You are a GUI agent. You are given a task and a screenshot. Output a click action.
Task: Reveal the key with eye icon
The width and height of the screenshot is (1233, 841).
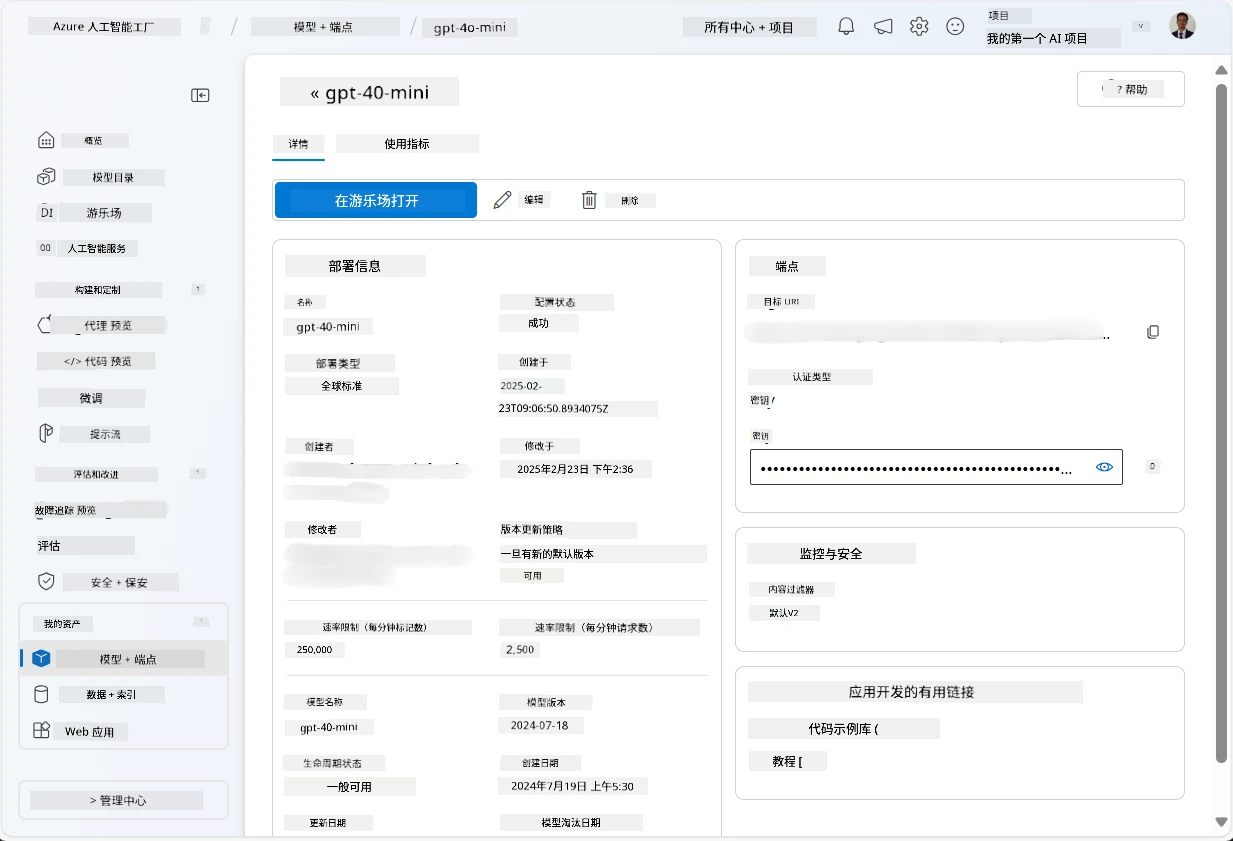point(1105,467)
